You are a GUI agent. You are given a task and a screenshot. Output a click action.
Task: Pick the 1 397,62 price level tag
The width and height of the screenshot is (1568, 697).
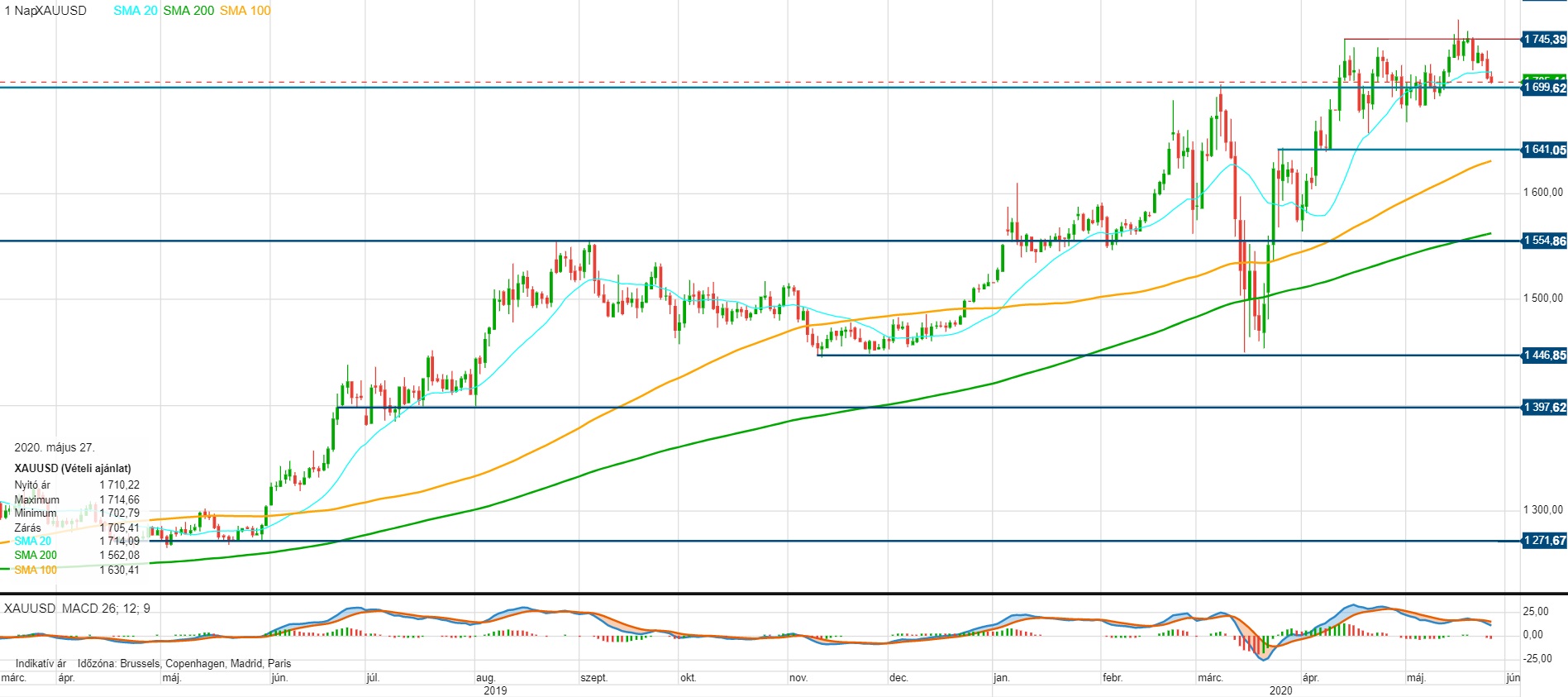click(x=1545, y=407)
